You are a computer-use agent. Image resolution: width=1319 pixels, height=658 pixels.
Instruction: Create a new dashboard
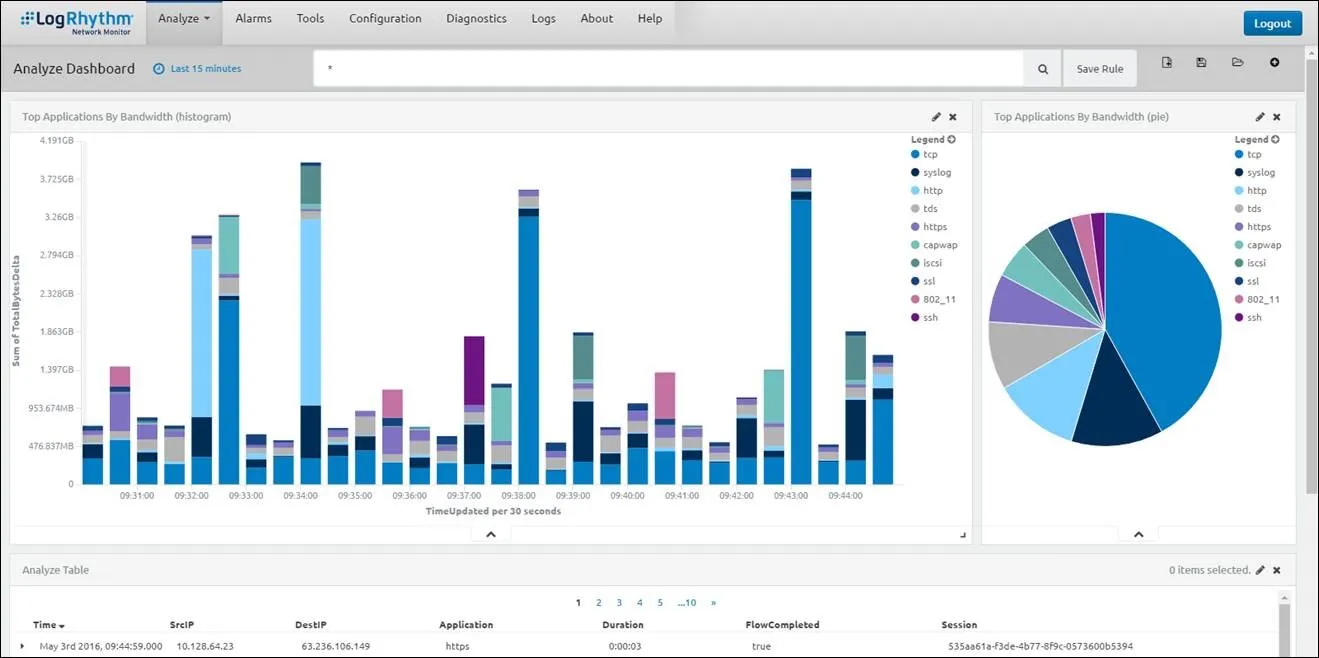pos(1167,62)
